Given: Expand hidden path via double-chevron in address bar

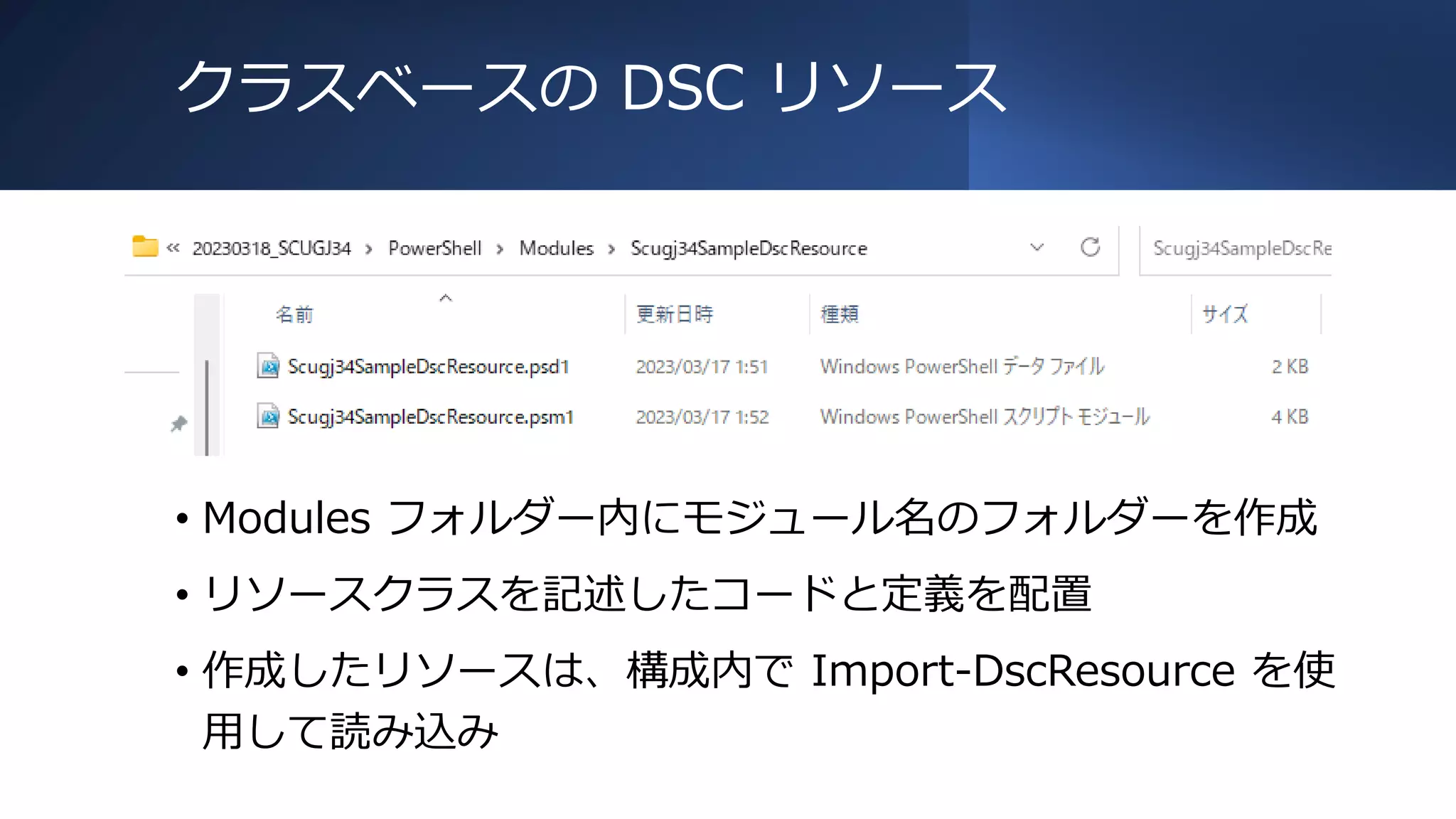Looking at the screenshot, I should [173, 248].
